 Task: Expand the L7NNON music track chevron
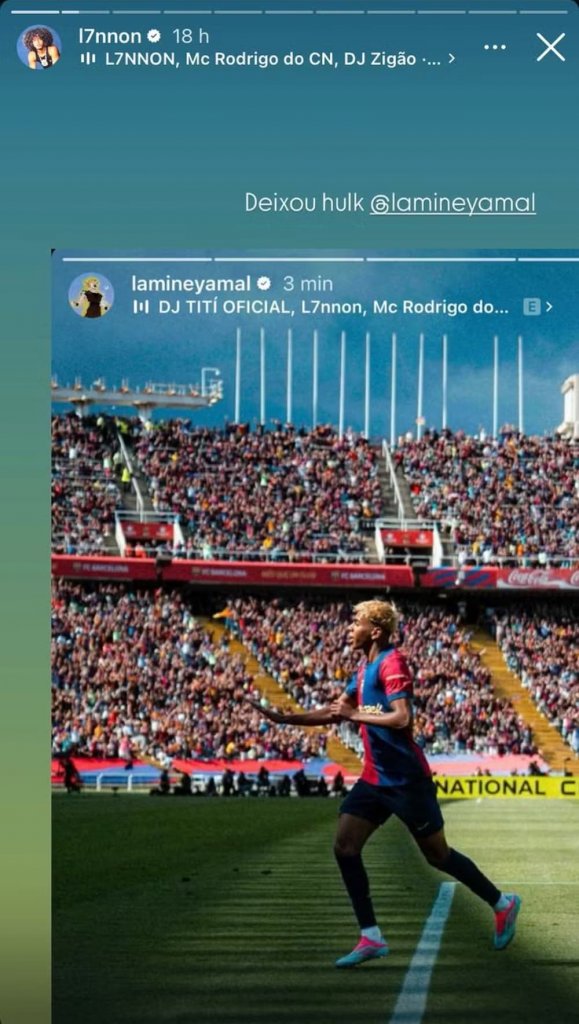[x=452, y=59]
